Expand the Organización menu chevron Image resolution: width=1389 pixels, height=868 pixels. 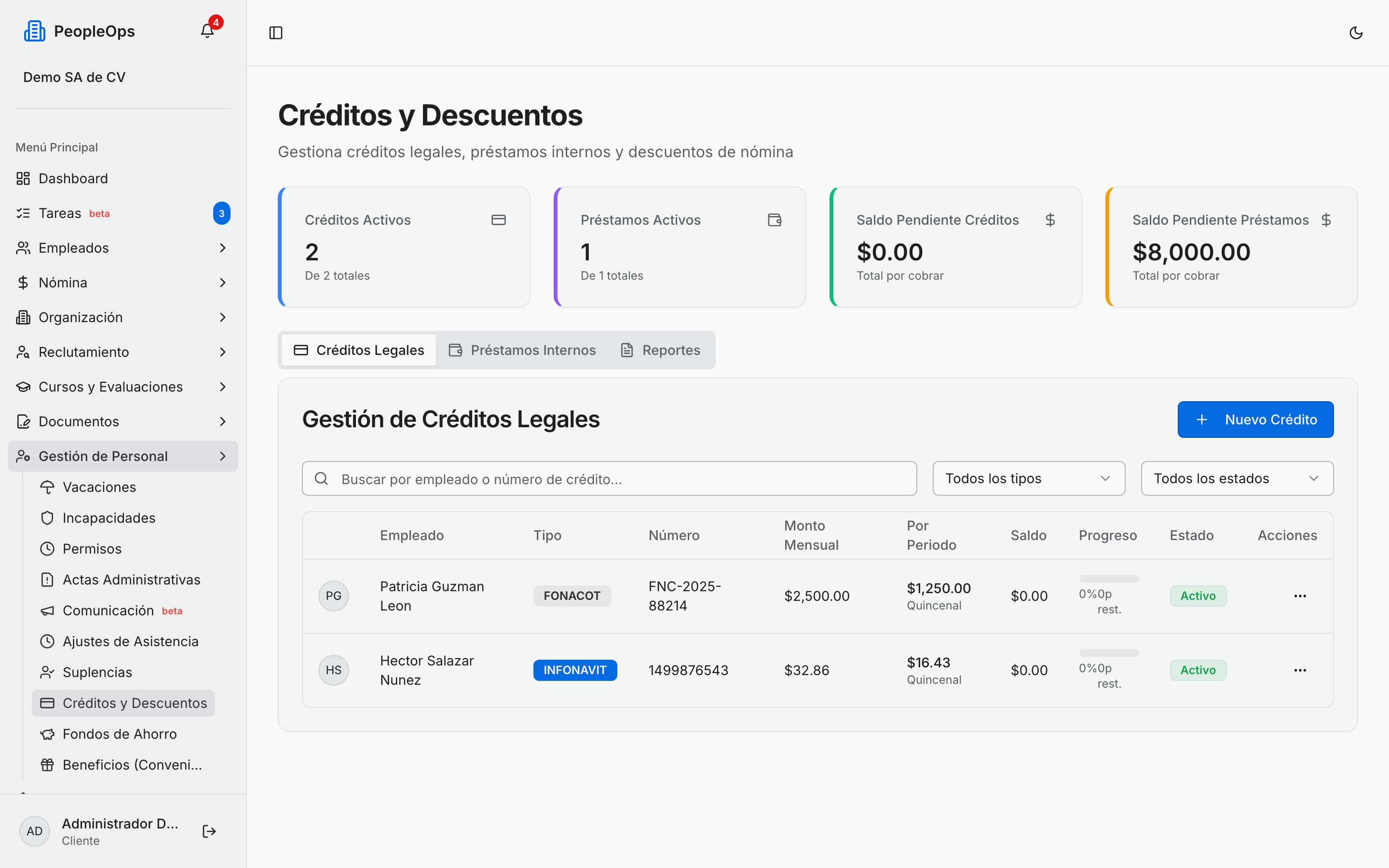coord(223,317)
